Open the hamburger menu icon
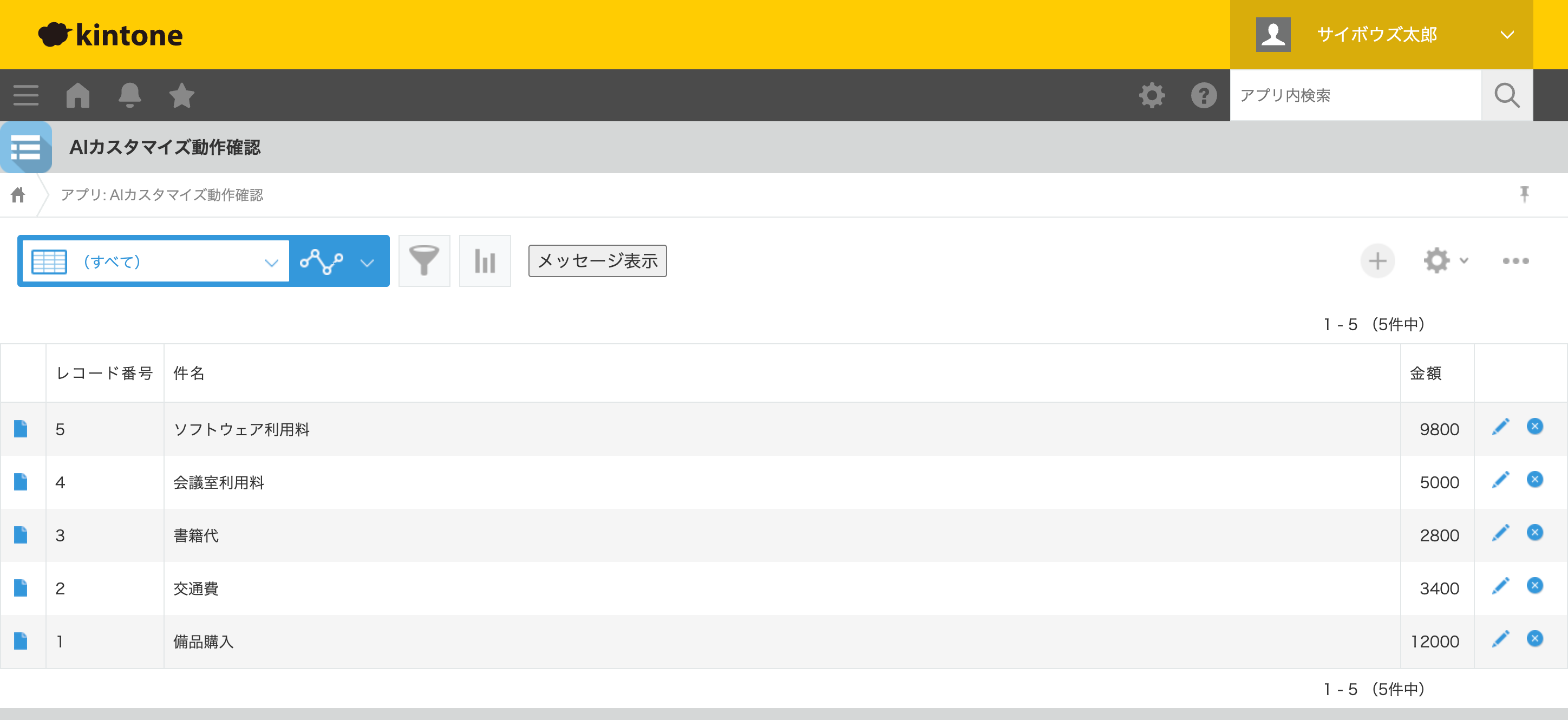 26,95
